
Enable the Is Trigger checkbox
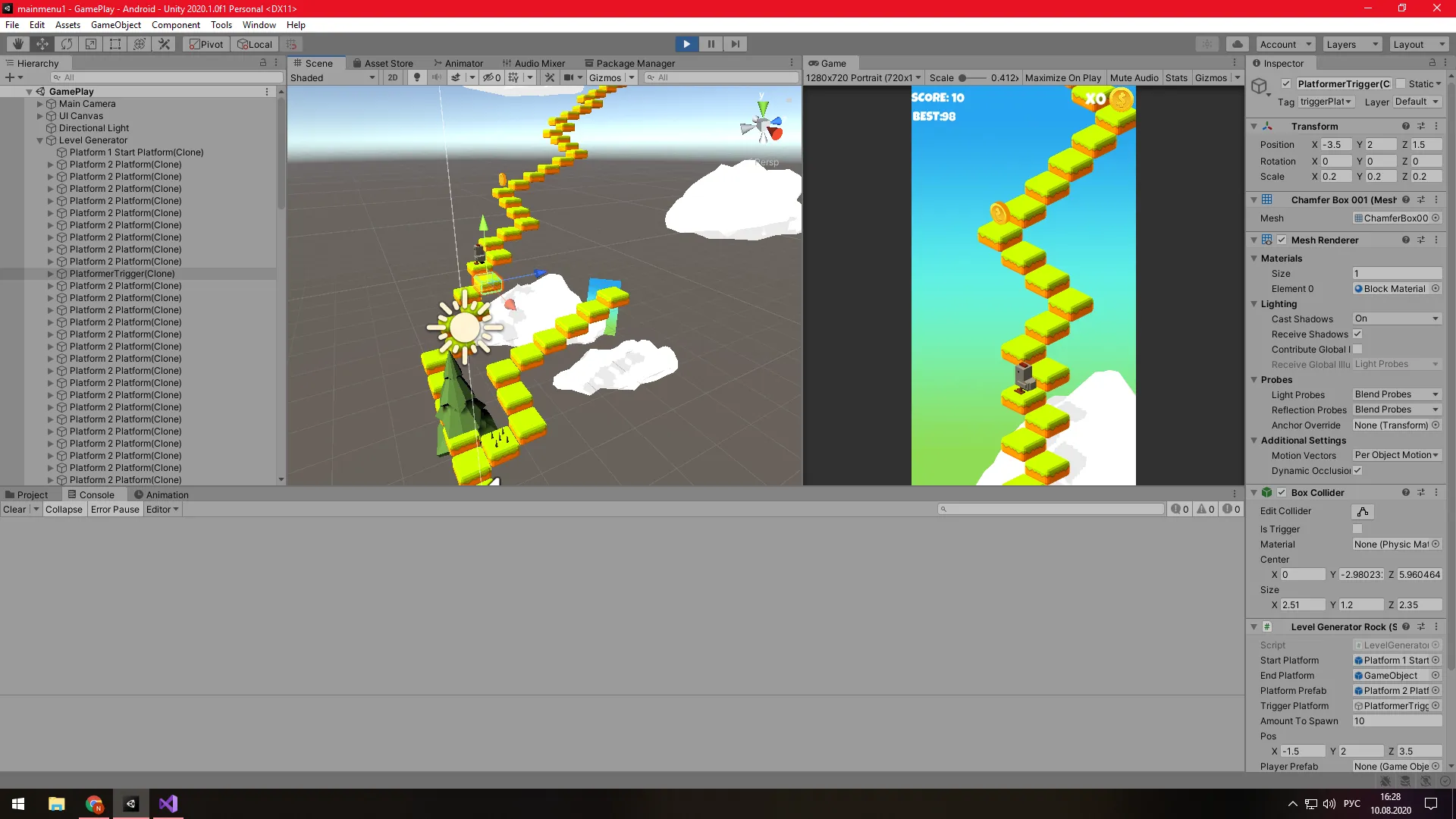[x=1357, y=529]
